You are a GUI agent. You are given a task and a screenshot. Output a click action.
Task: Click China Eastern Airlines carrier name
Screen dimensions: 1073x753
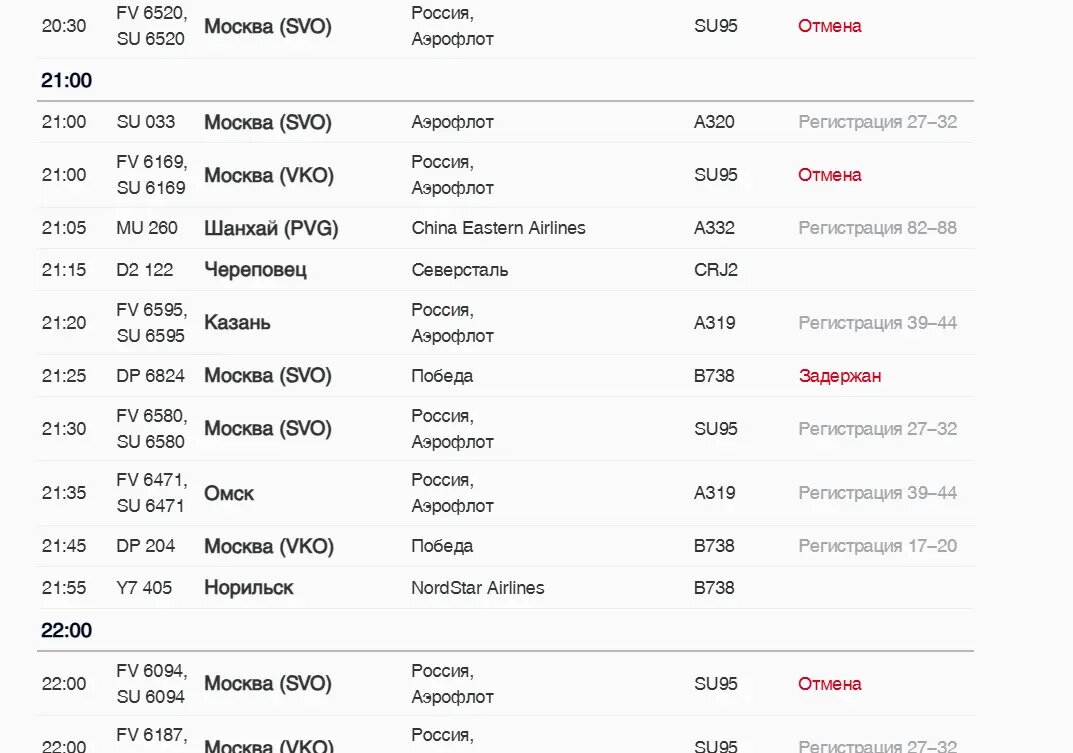coord(498,228)
